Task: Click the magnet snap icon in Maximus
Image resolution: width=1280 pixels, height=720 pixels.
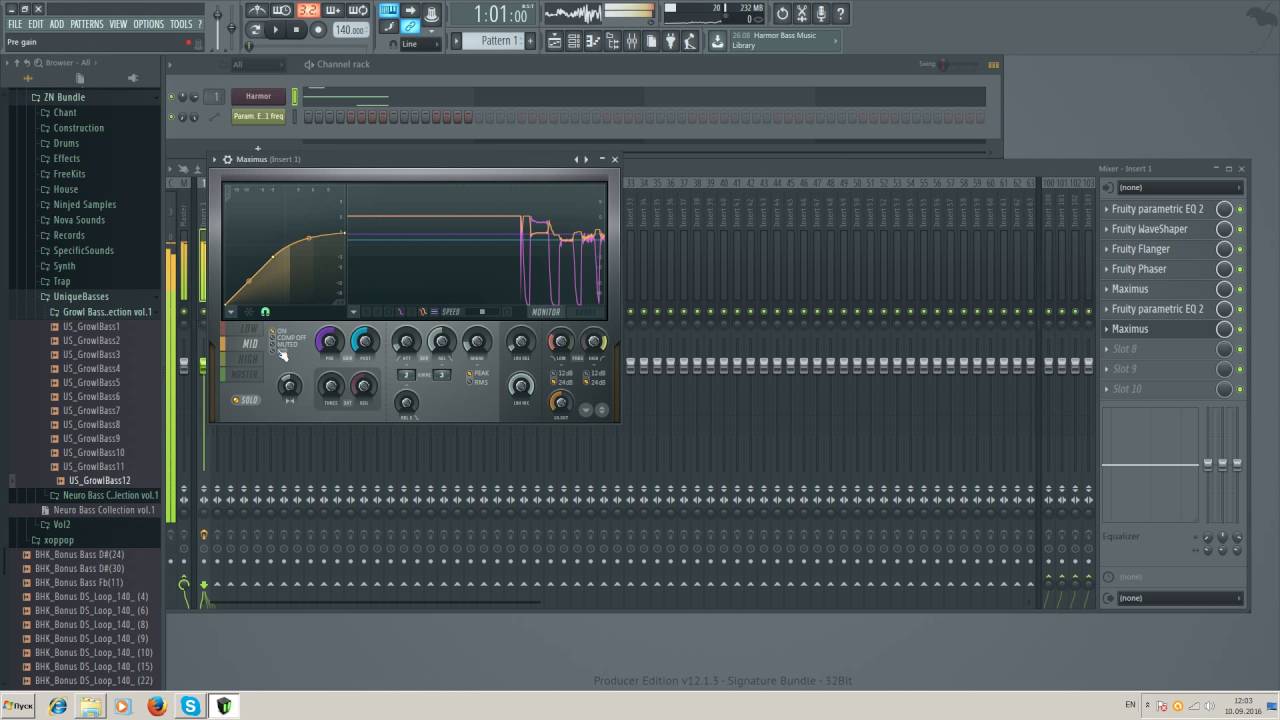Action: 265,312
